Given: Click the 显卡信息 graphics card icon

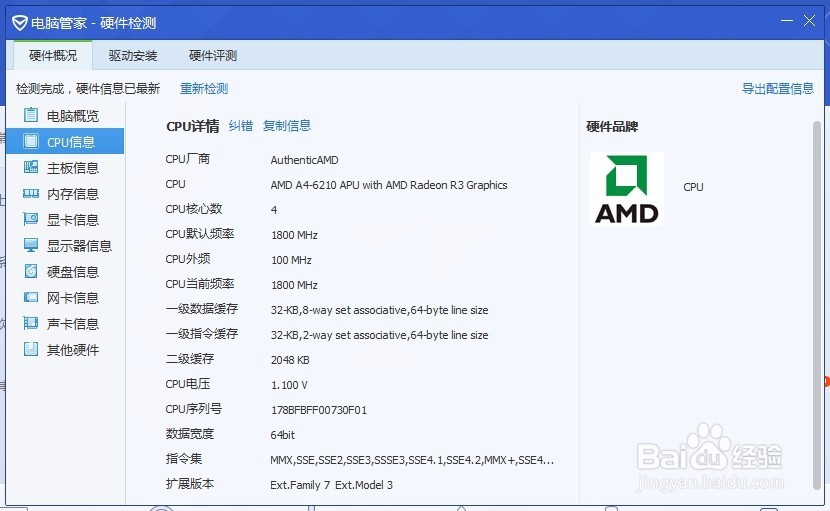Looking at the screenshot, I should click(31, 219).
